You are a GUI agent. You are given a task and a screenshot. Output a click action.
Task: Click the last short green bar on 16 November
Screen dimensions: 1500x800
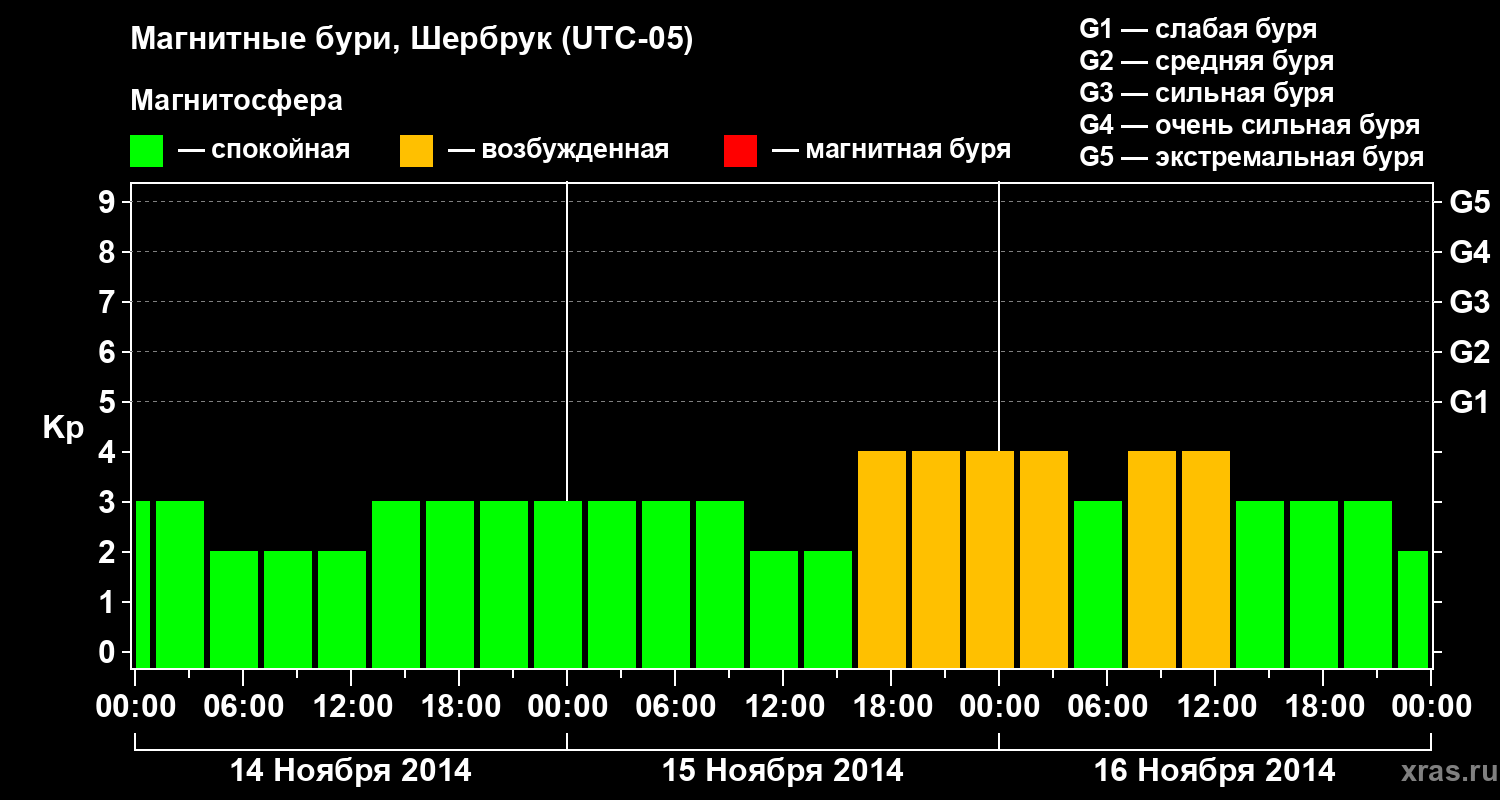[1413, 610]
